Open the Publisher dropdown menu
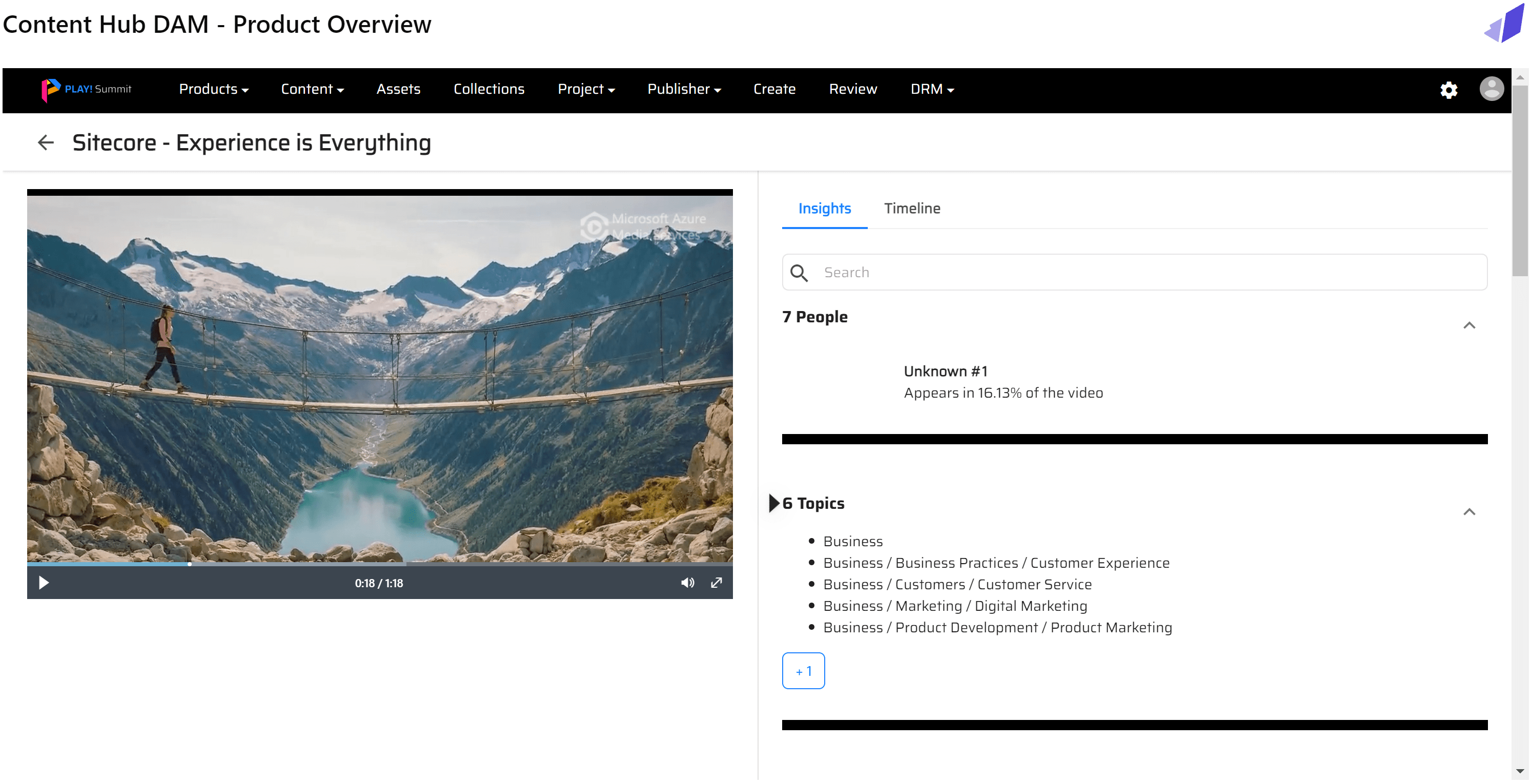 [683, 89]
